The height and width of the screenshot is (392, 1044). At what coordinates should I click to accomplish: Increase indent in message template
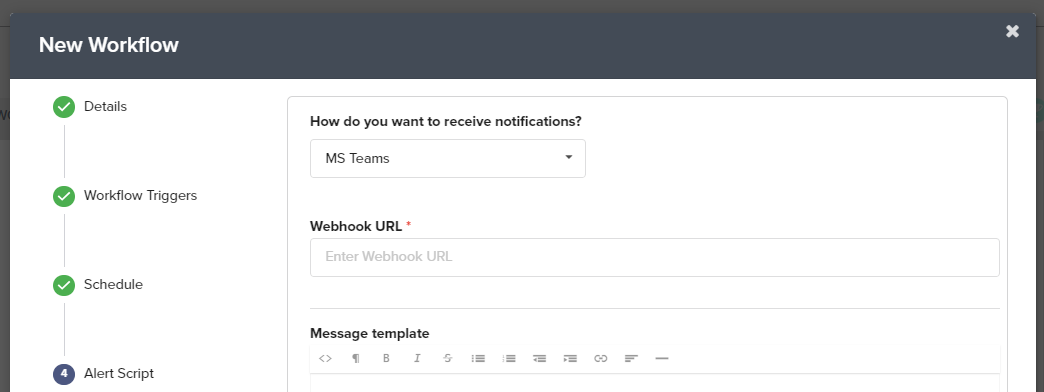[570, 358]
